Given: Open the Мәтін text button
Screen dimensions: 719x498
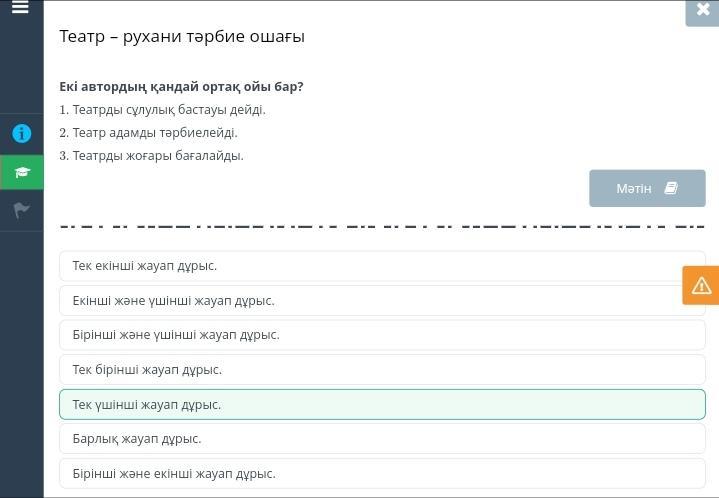Looking at the screenshot, I should [634, 188].
